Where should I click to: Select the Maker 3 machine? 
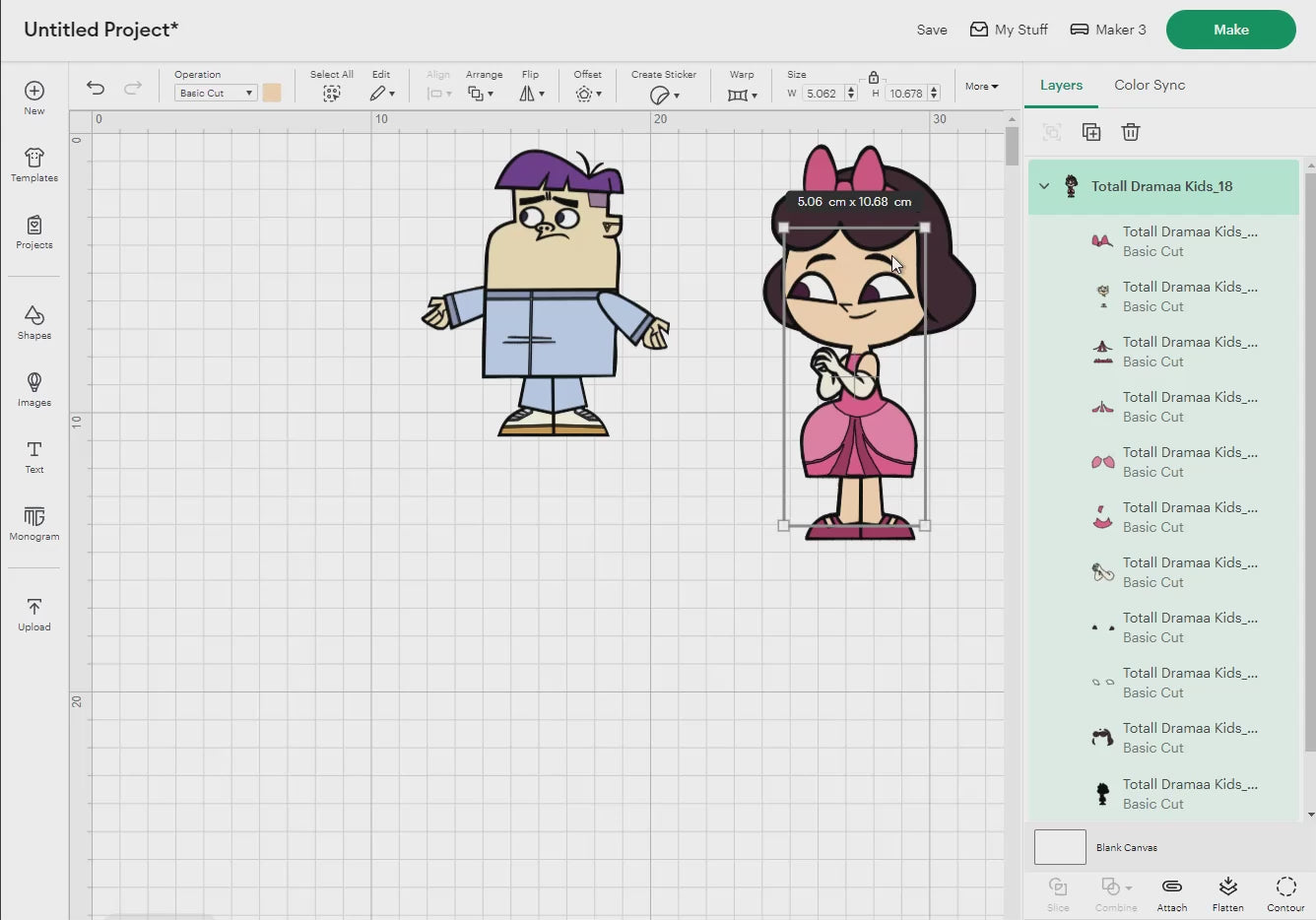click(x=1108, y=30)
